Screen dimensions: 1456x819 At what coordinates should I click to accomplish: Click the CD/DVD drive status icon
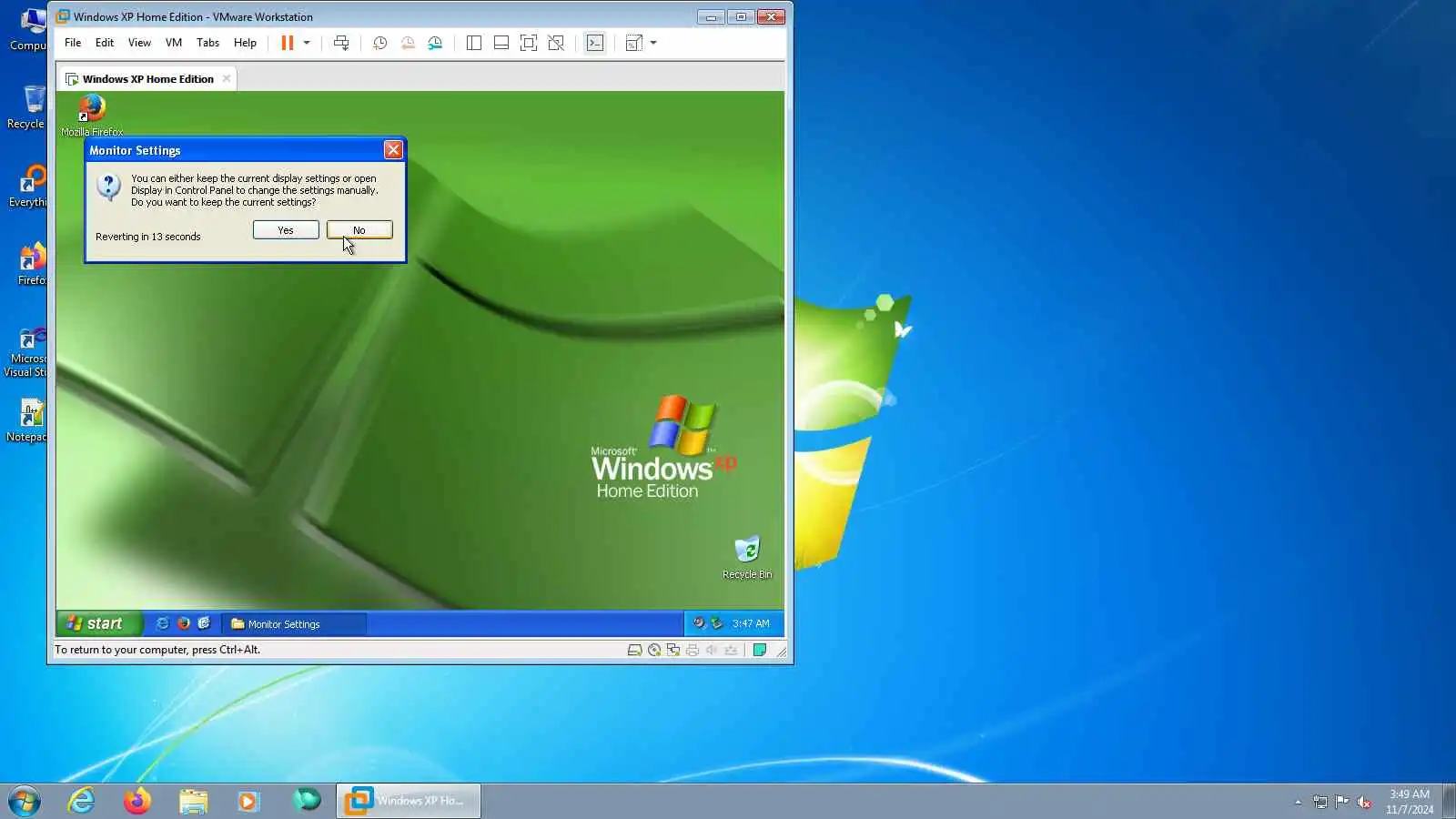[x=654, y=650]
